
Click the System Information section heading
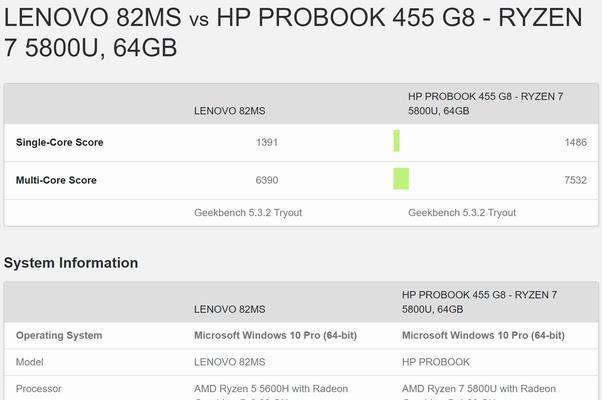(x=71, y=263)
